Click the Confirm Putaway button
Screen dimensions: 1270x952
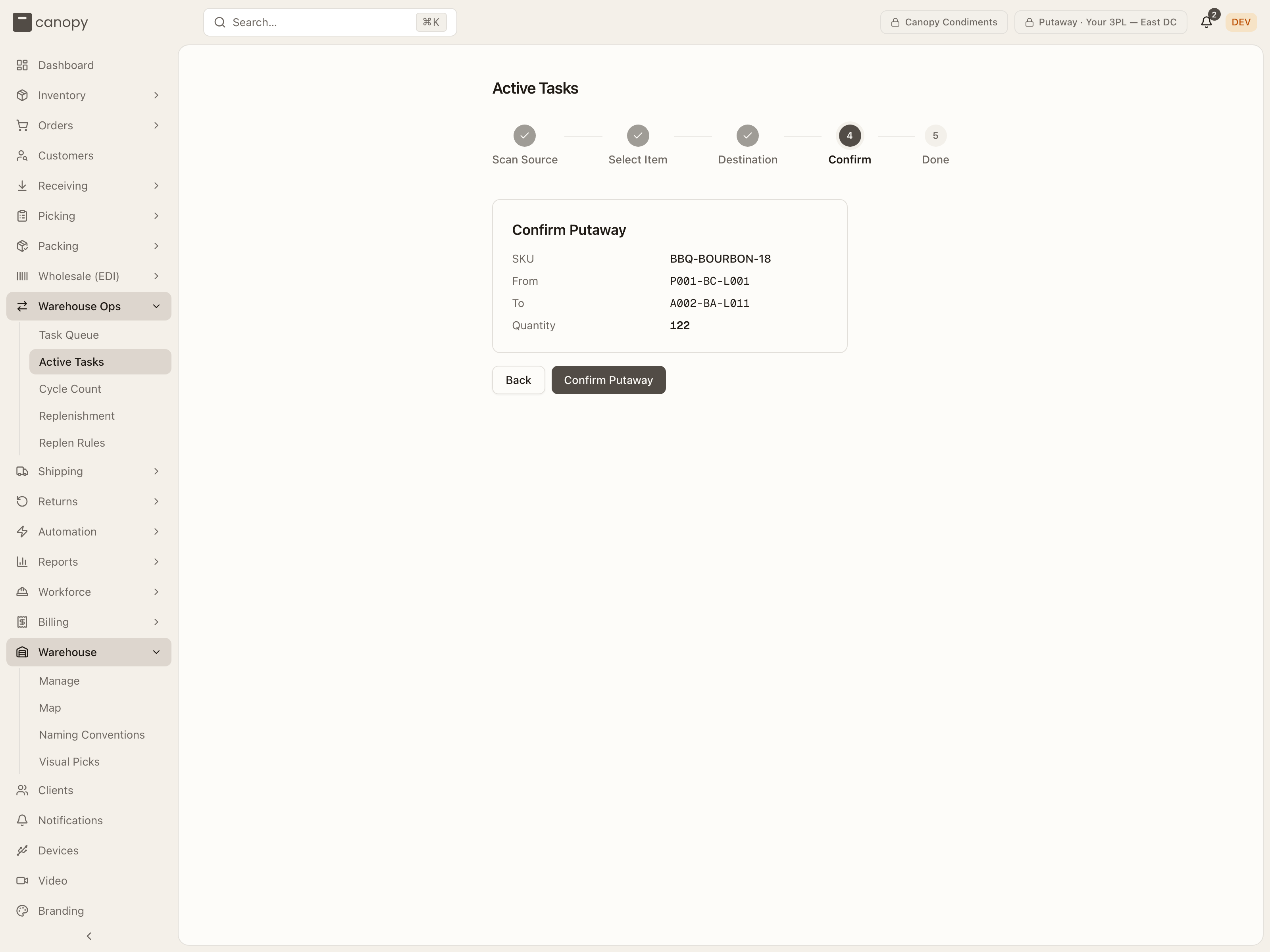pyautogui.click(x=608, y=380)
